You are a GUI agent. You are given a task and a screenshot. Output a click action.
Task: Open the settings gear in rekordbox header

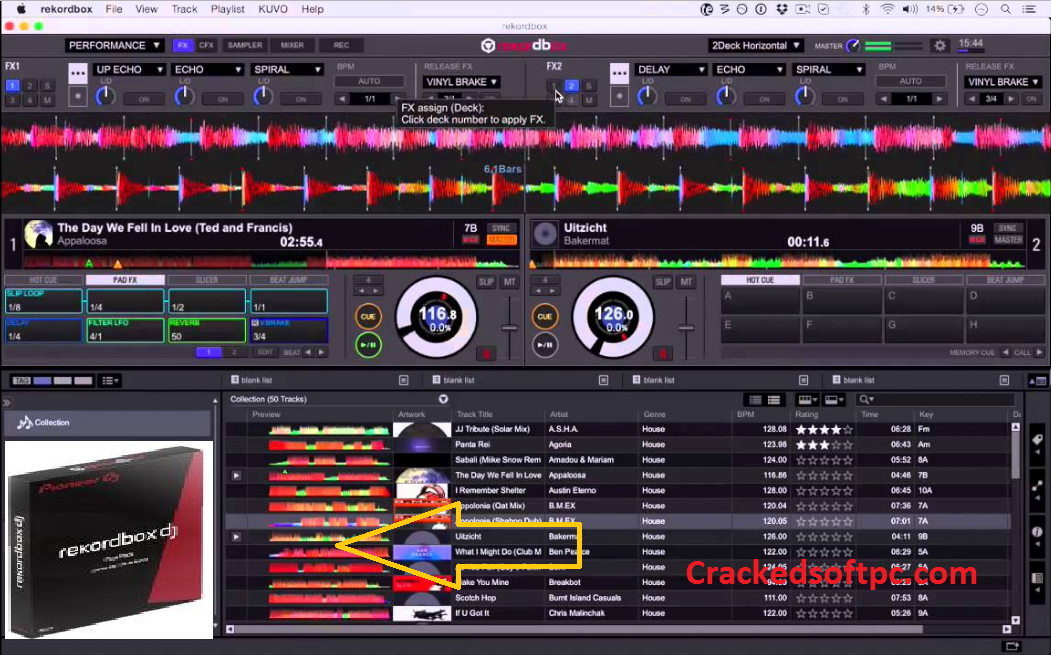point(940,46)
